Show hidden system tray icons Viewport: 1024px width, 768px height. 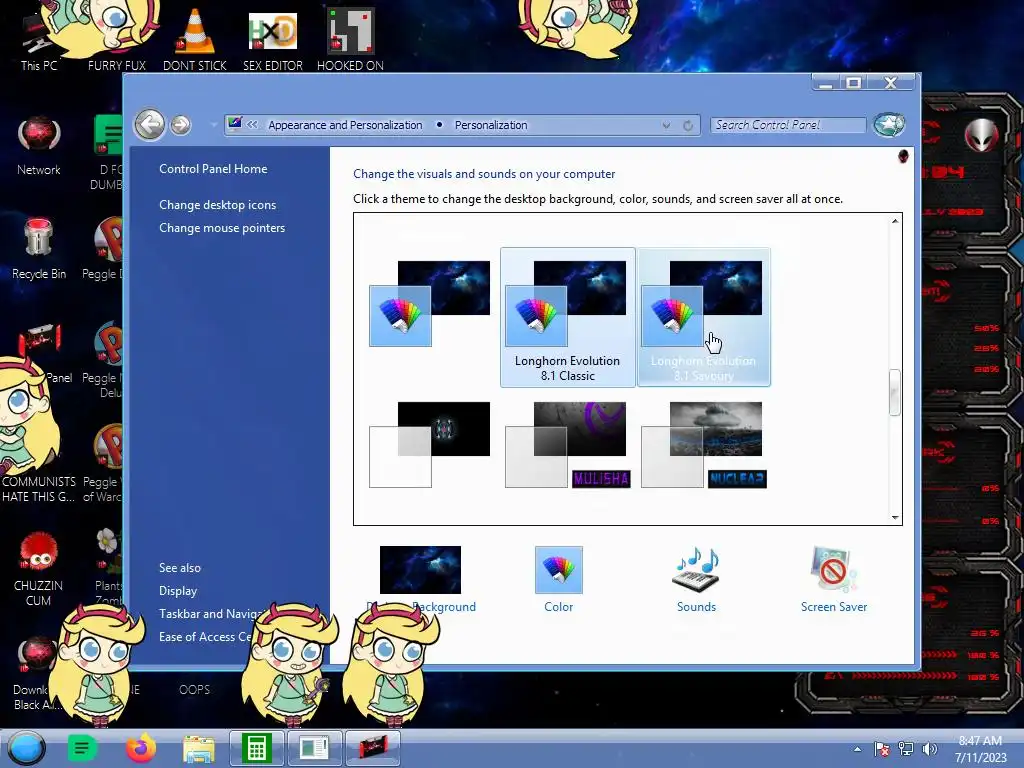[x=857, y=749]
